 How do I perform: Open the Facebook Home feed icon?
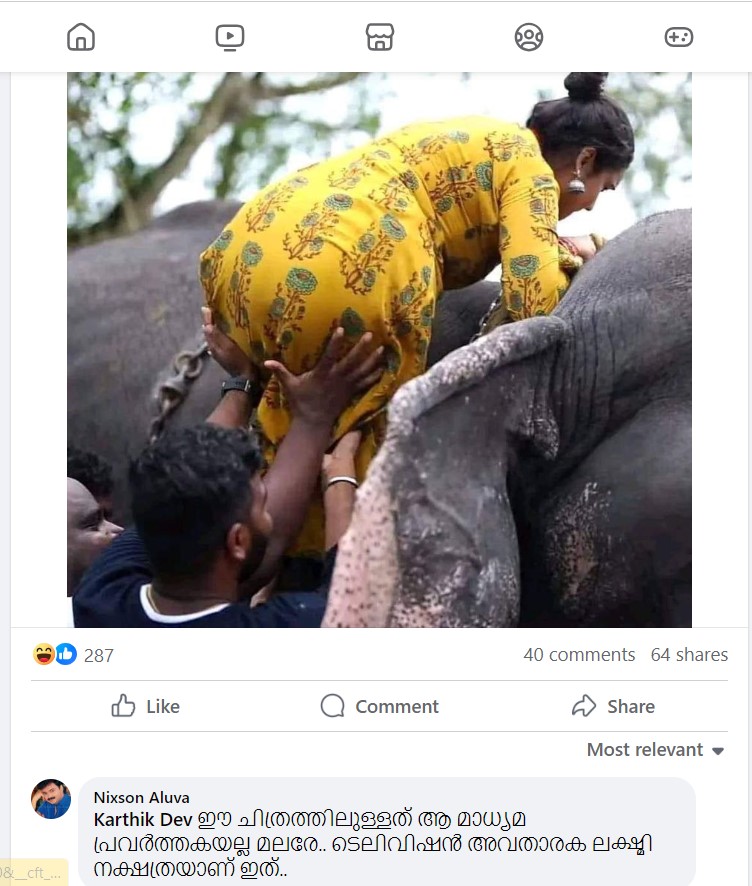point(80,36)
